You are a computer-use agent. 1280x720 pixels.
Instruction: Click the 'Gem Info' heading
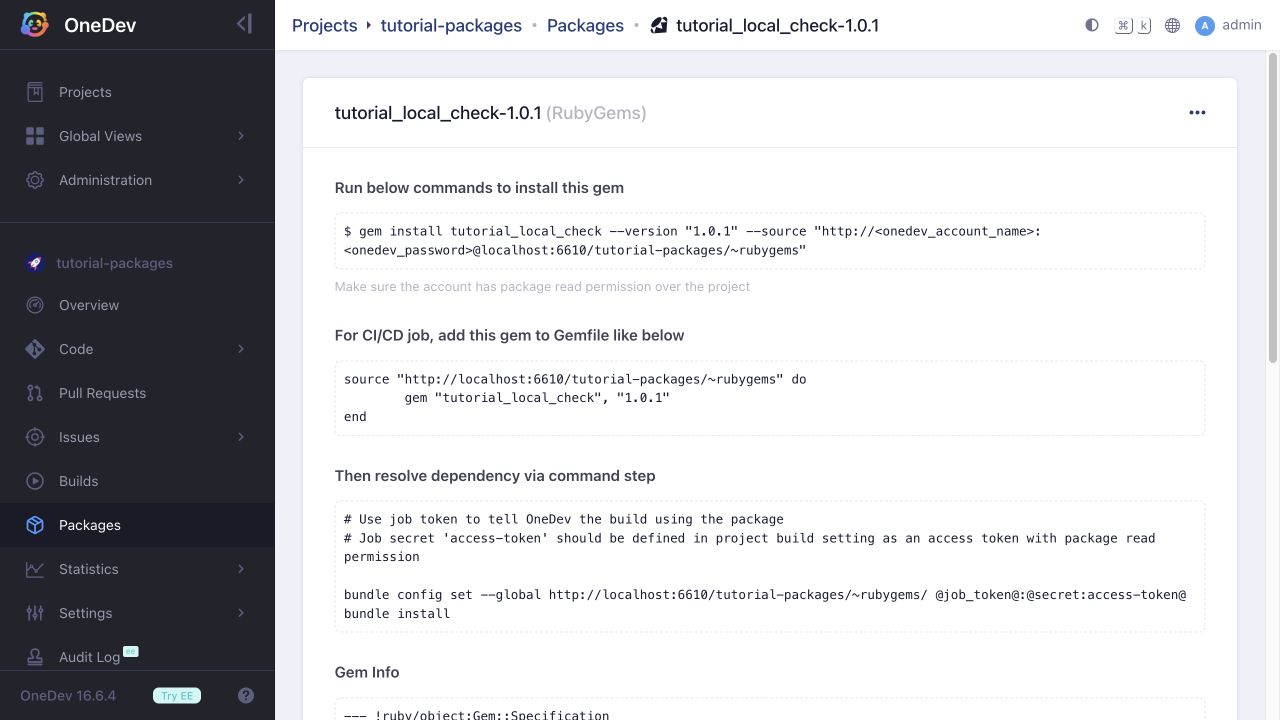(367, 672)
